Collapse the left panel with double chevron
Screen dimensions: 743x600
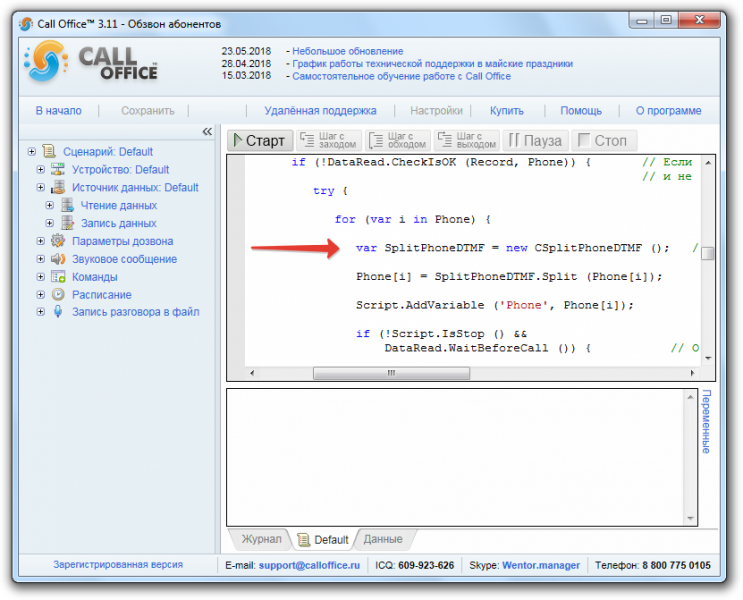[207, 131]
